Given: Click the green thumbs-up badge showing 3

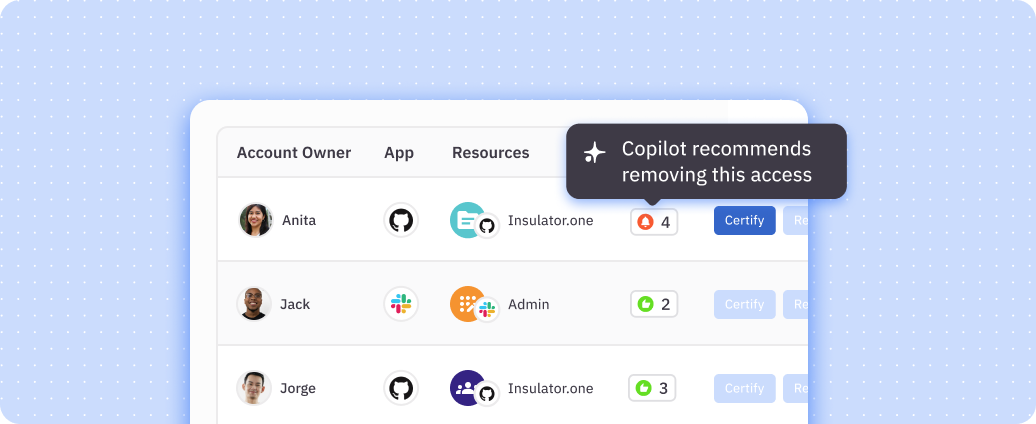Looking at the screenshot, I should coord(654,388).
